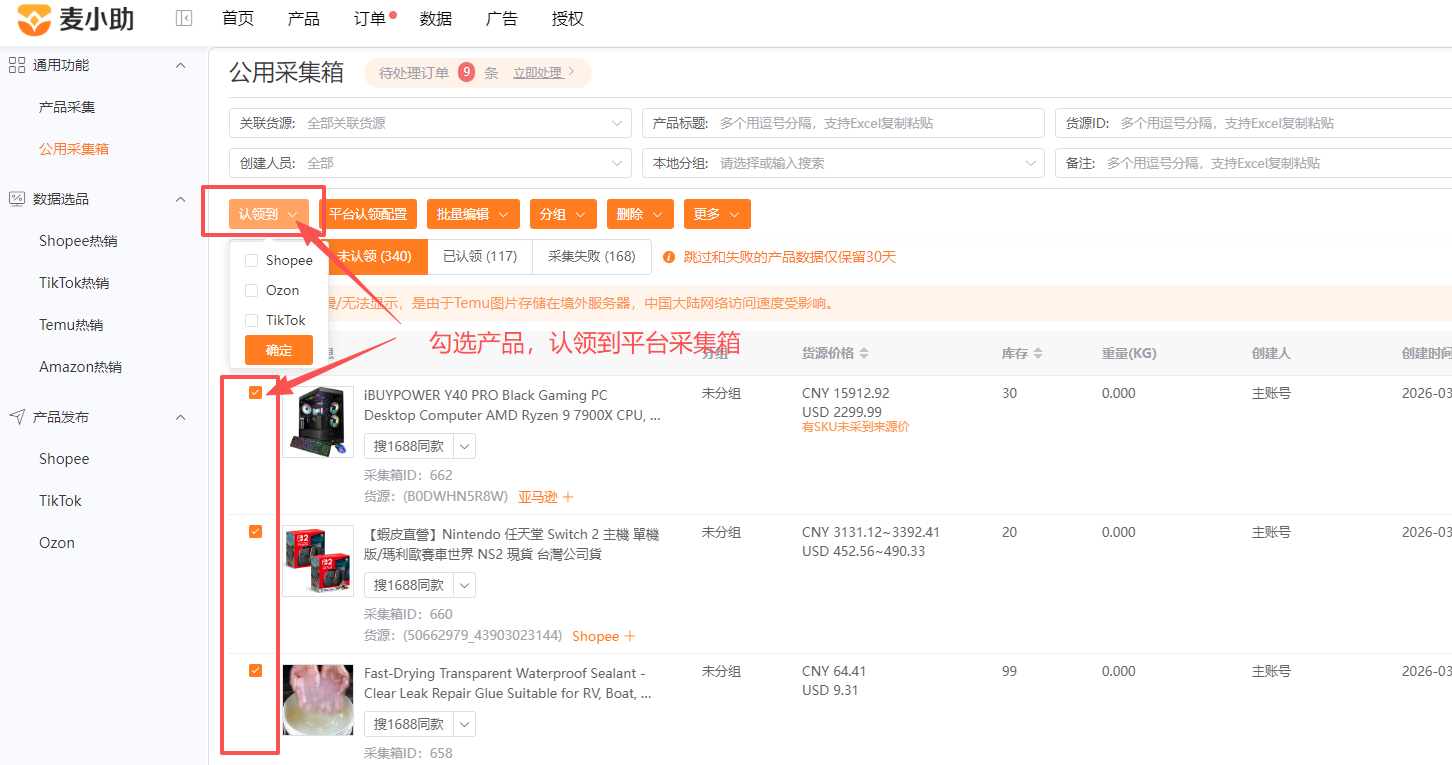Open the 批量编辑 dropdown

point(474,214)
